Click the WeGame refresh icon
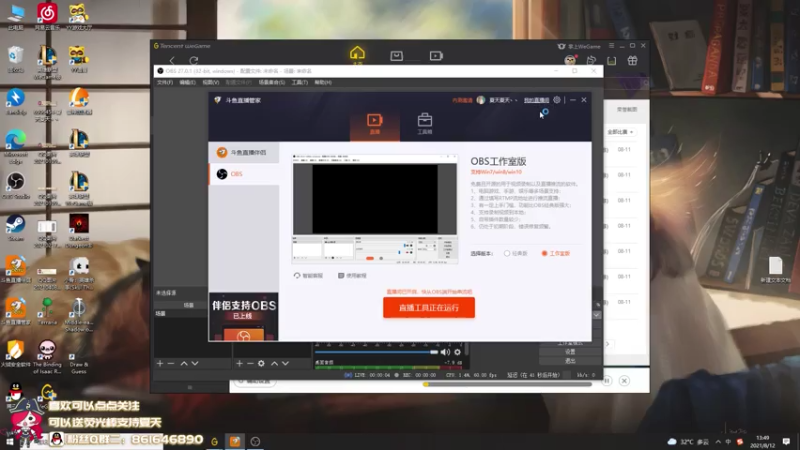 coord(193,60)
